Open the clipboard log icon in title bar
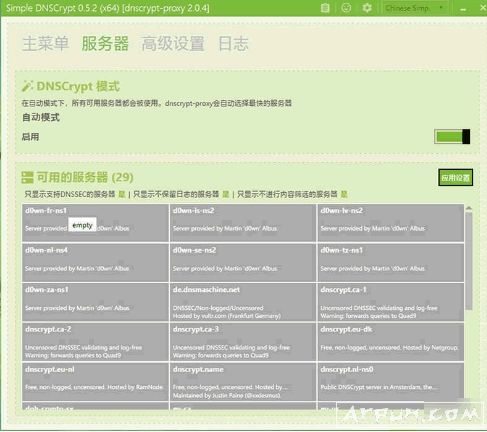This screenshot has width=487, height=432. pyautogui.click(x=325, y=8)
